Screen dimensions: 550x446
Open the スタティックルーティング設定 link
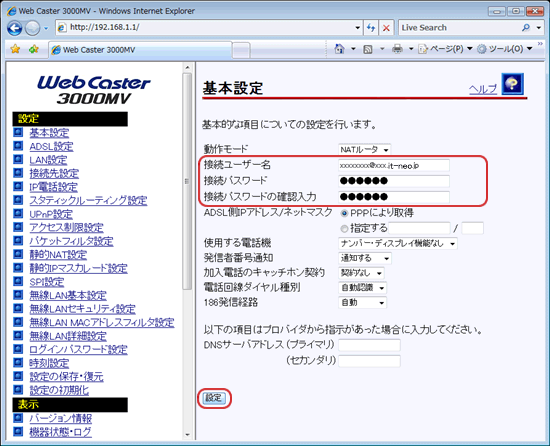pyautogui.click(x=88, y=200)
